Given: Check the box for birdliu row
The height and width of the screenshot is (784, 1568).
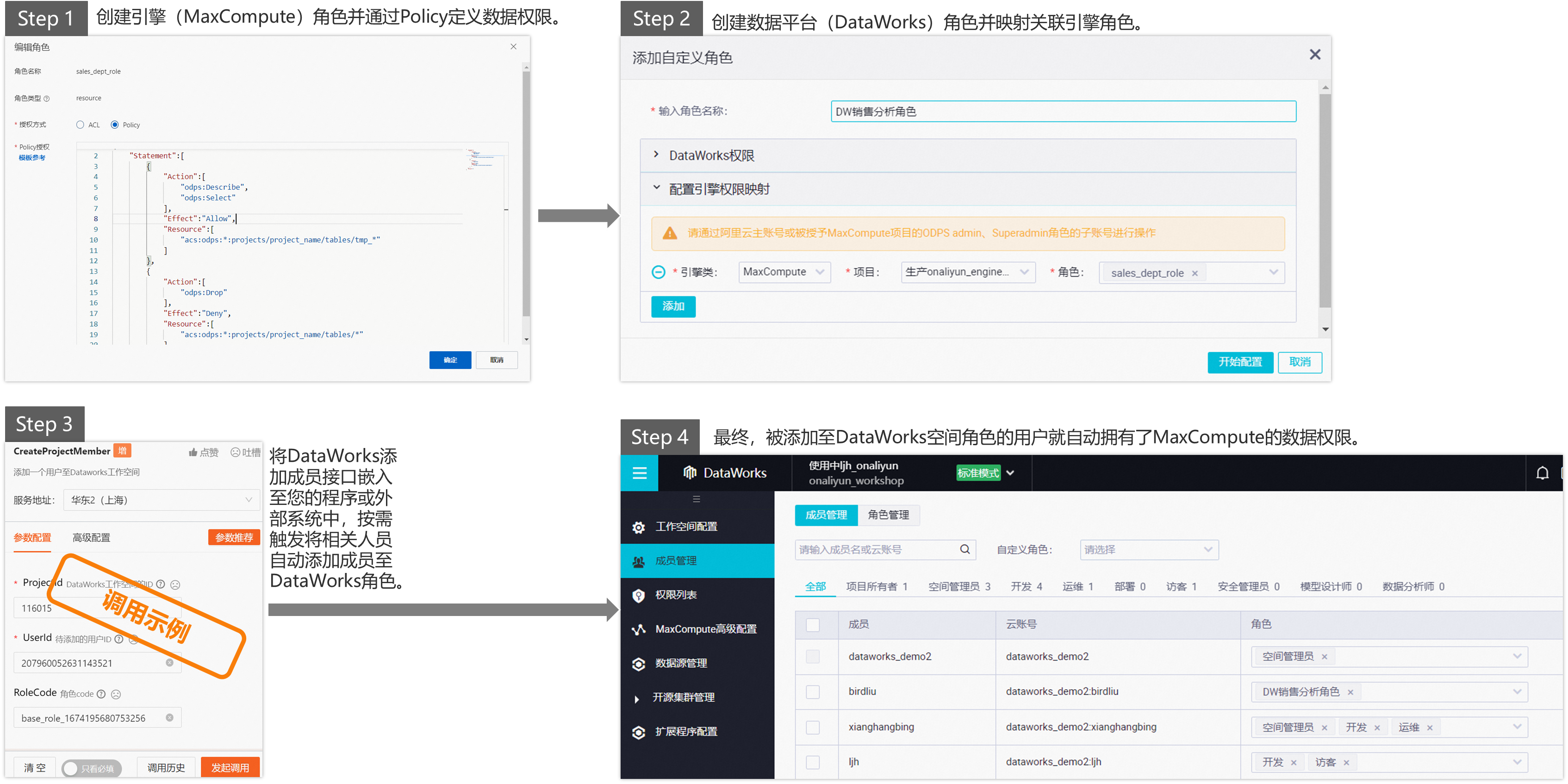Looking at the screenshot, I should [x=813, y=692].
